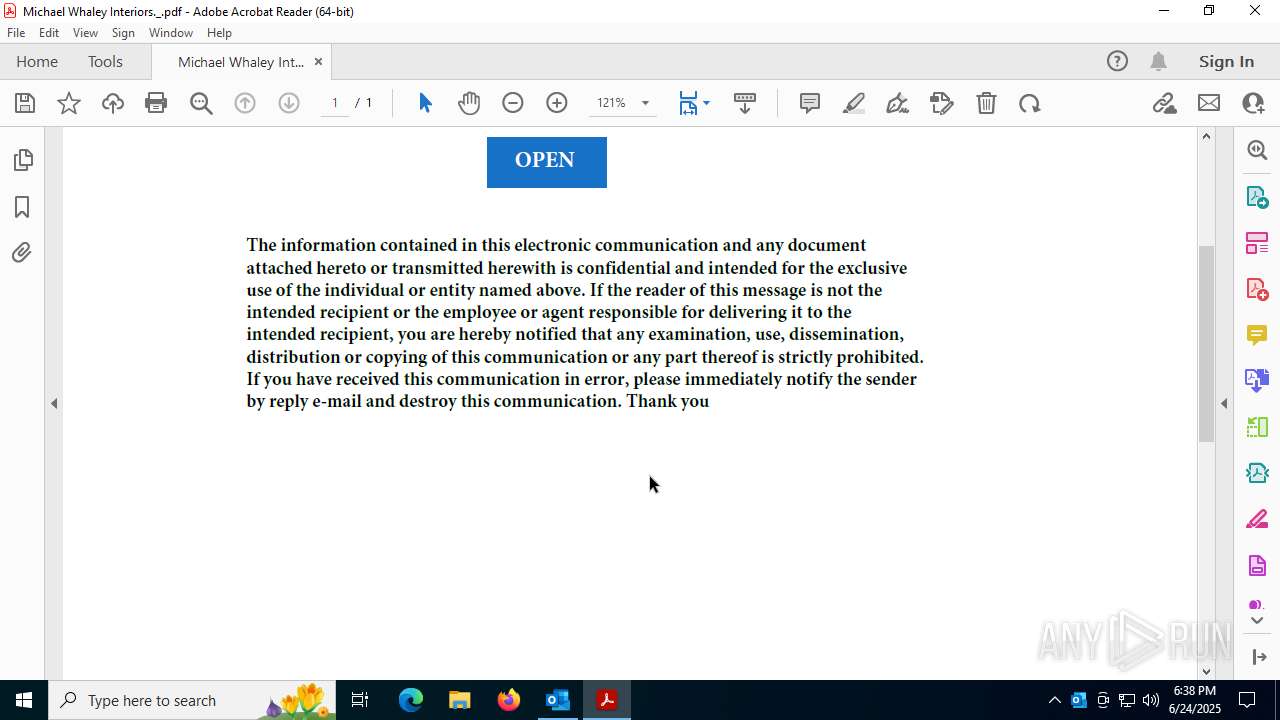Screen dimensions: 1280x720
Task: Click the delete trash icon
Action: (986, 103)
